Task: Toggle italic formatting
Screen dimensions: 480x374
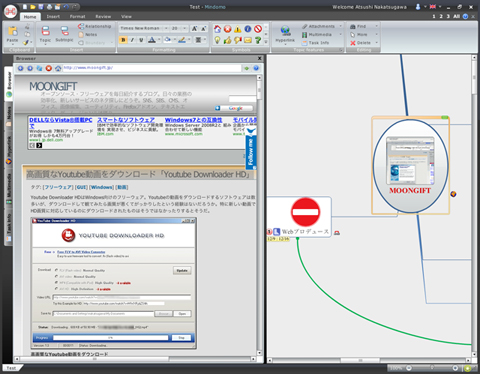Action: (132, 40)
